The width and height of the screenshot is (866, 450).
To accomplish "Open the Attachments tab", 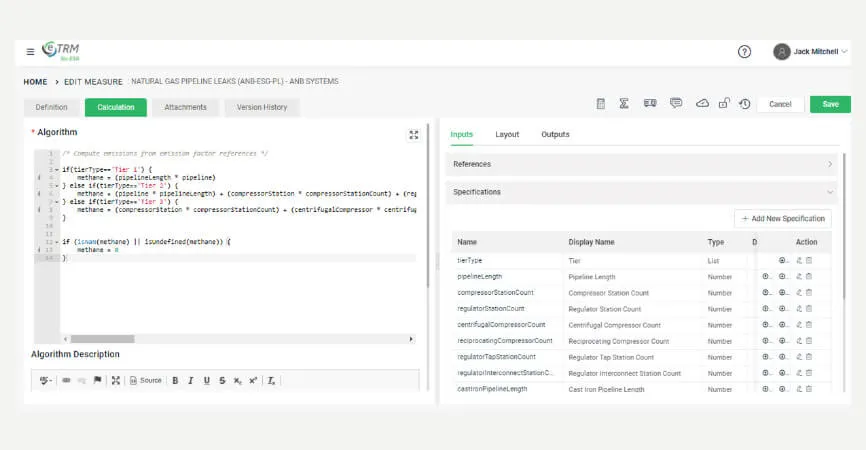I will coord(186,107).
